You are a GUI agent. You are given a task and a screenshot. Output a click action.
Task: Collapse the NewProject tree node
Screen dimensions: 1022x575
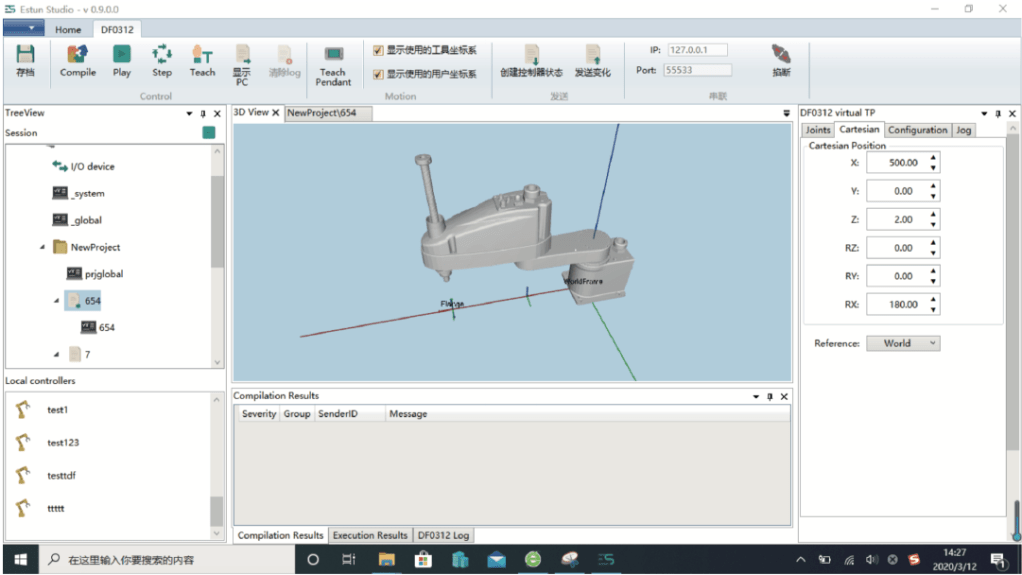(42, 247)
